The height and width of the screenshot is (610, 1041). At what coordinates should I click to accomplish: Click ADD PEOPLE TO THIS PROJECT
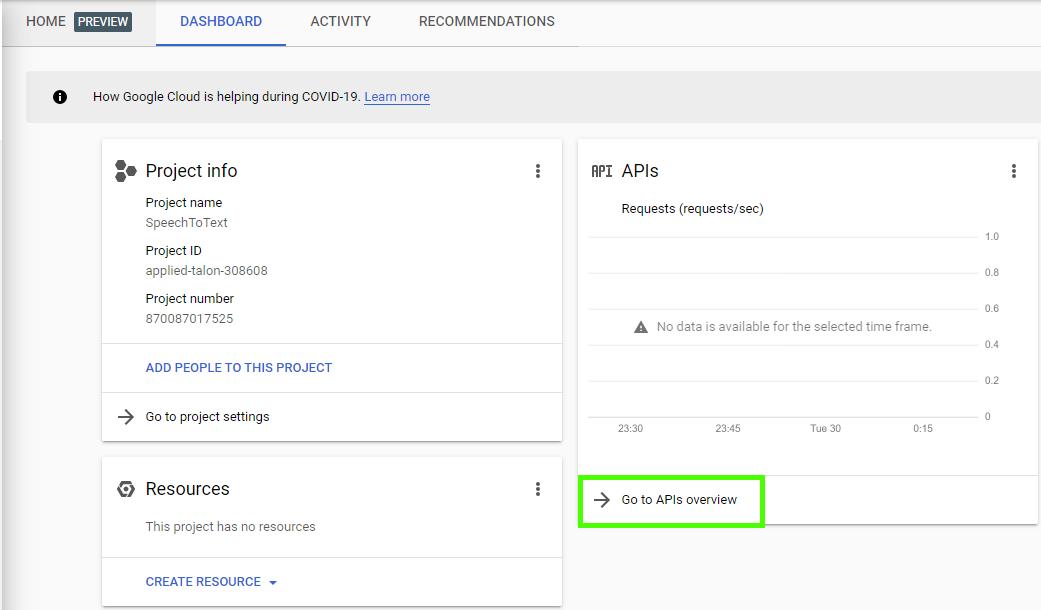(239, 367)
